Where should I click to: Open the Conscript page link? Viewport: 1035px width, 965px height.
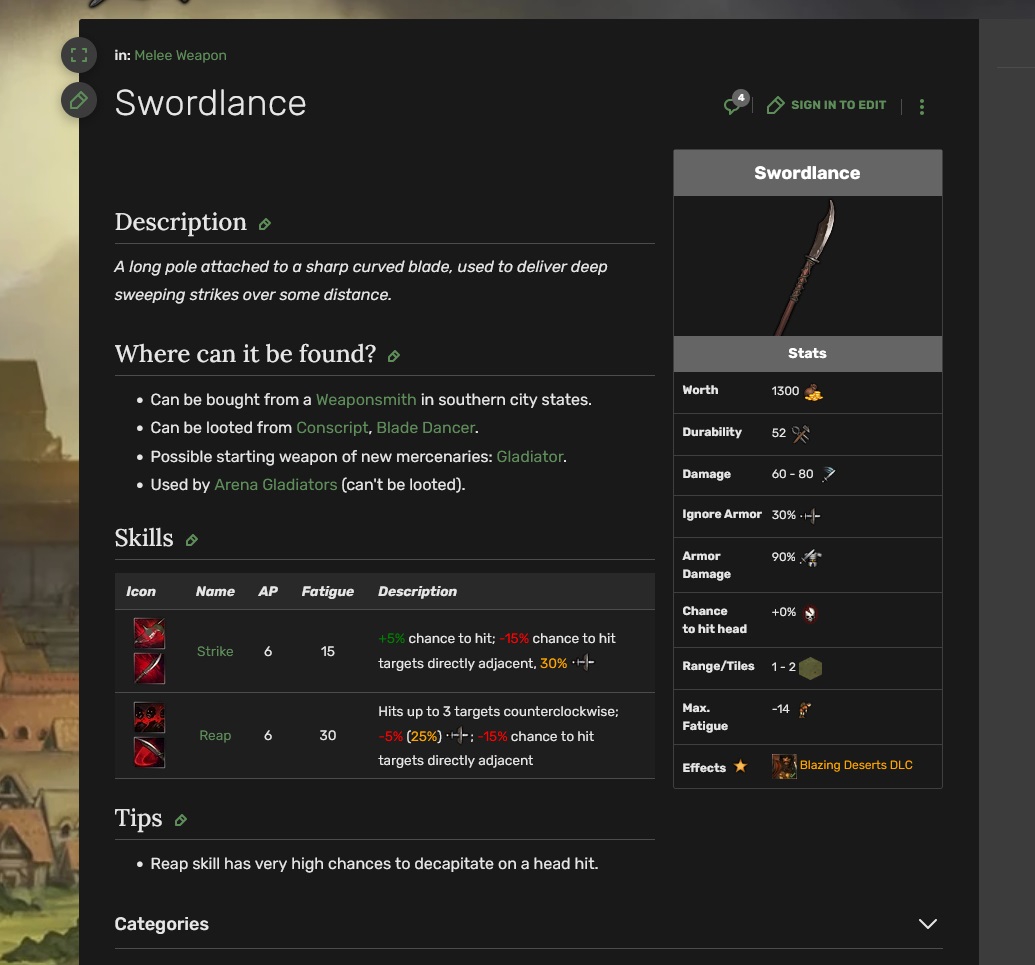[332, 428]
